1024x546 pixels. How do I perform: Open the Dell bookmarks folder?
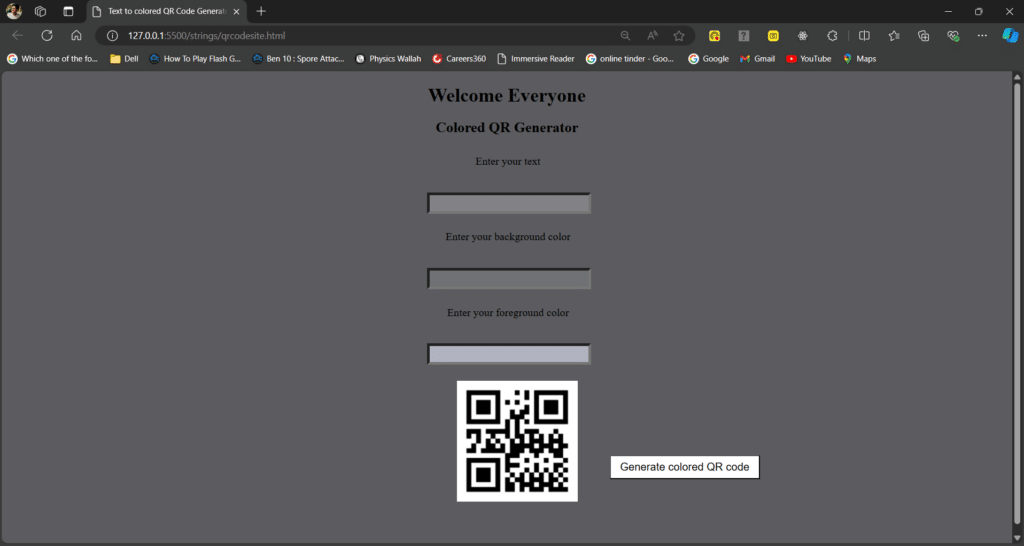pyautogui.click(x=124, y=59)
